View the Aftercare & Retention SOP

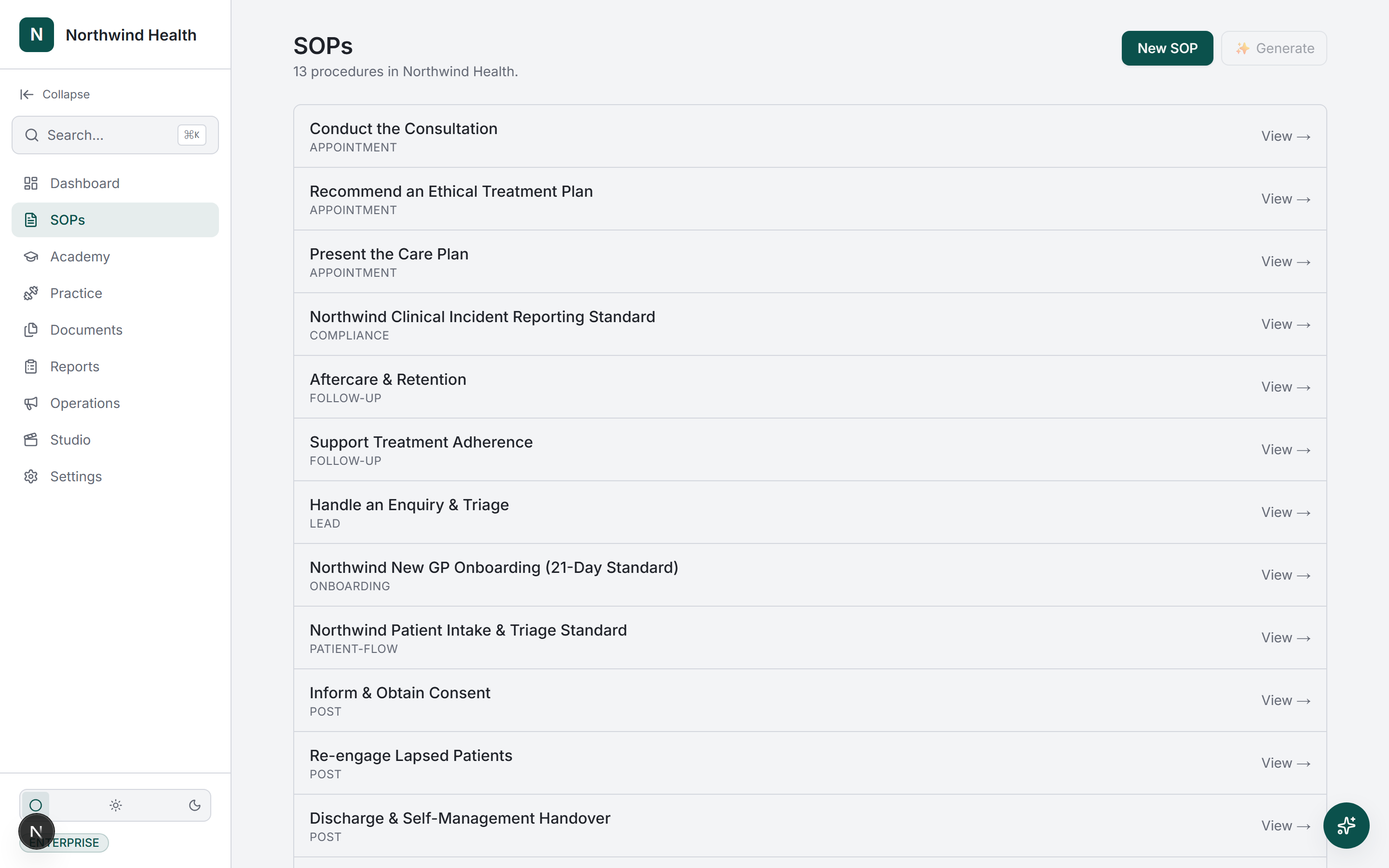point(1285,386)
